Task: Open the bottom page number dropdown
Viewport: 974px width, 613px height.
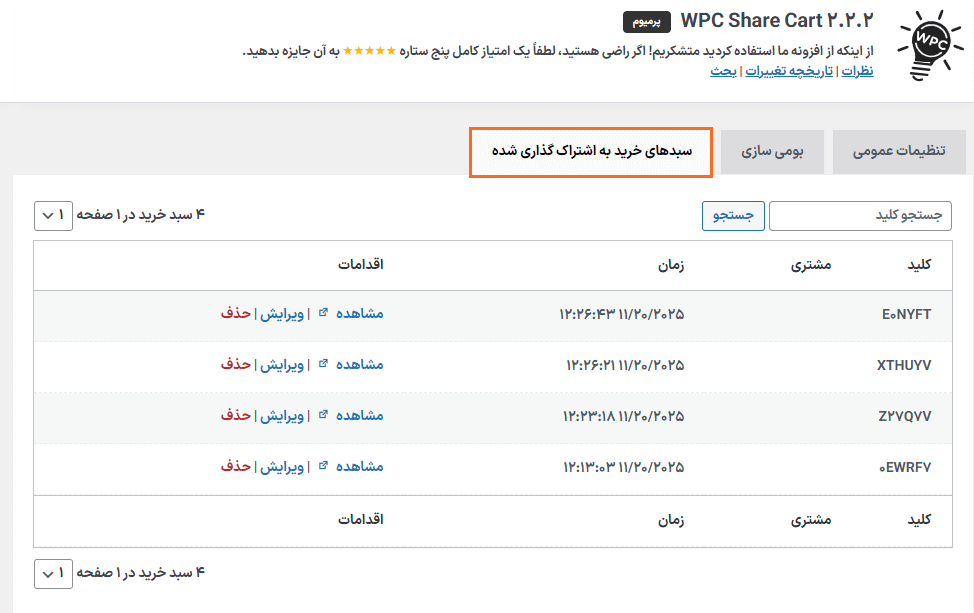Action: (x=53, y=574)
